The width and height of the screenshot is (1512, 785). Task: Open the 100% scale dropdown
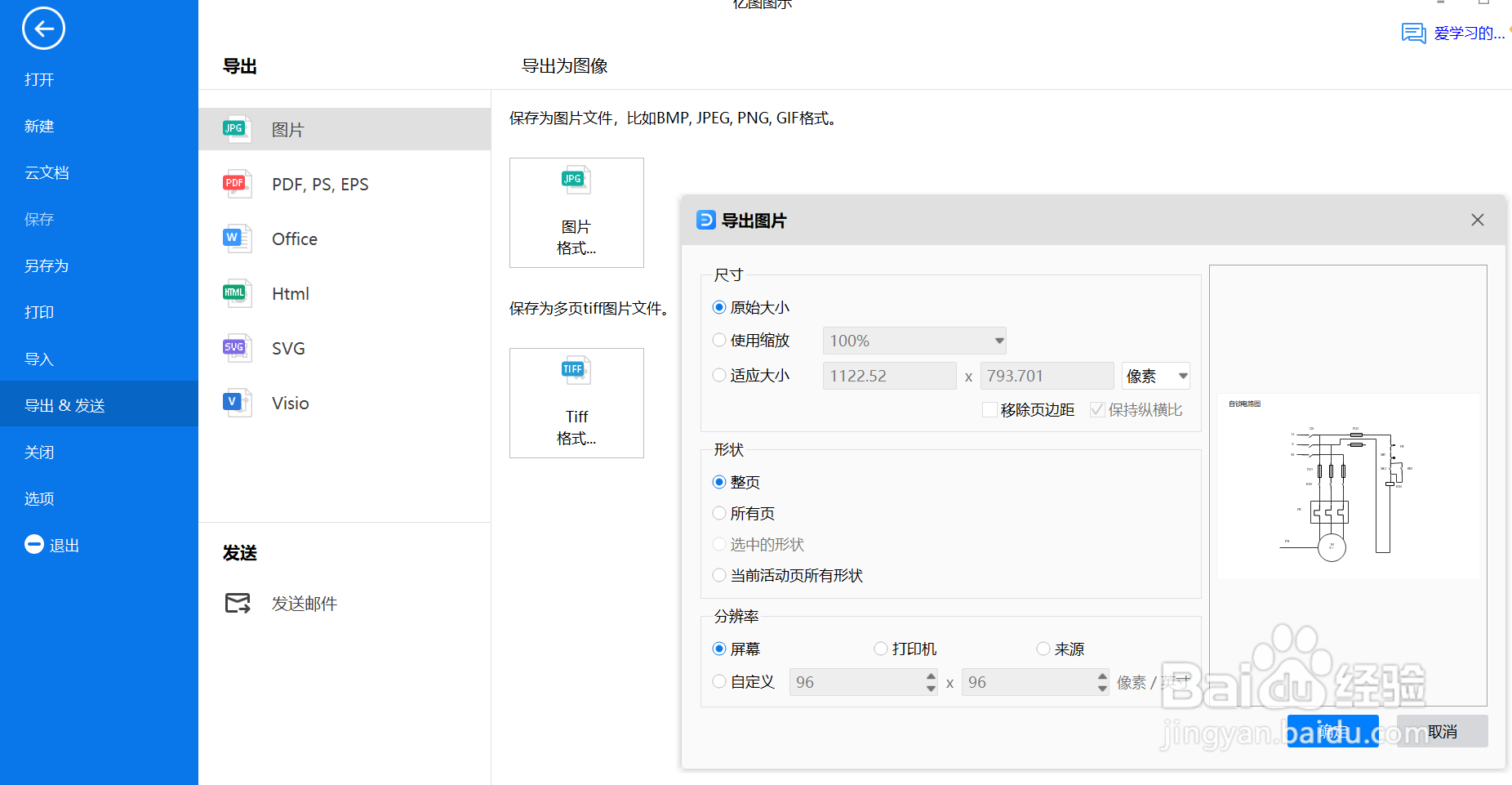tap(998, 340)
